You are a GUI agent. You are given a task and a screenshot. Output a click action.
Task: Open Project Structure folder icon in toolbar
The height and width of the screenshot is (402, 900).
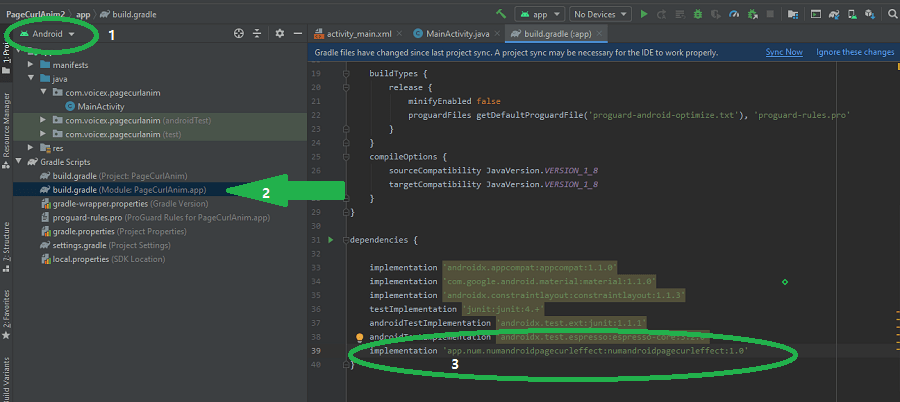(x=793, y=14)
